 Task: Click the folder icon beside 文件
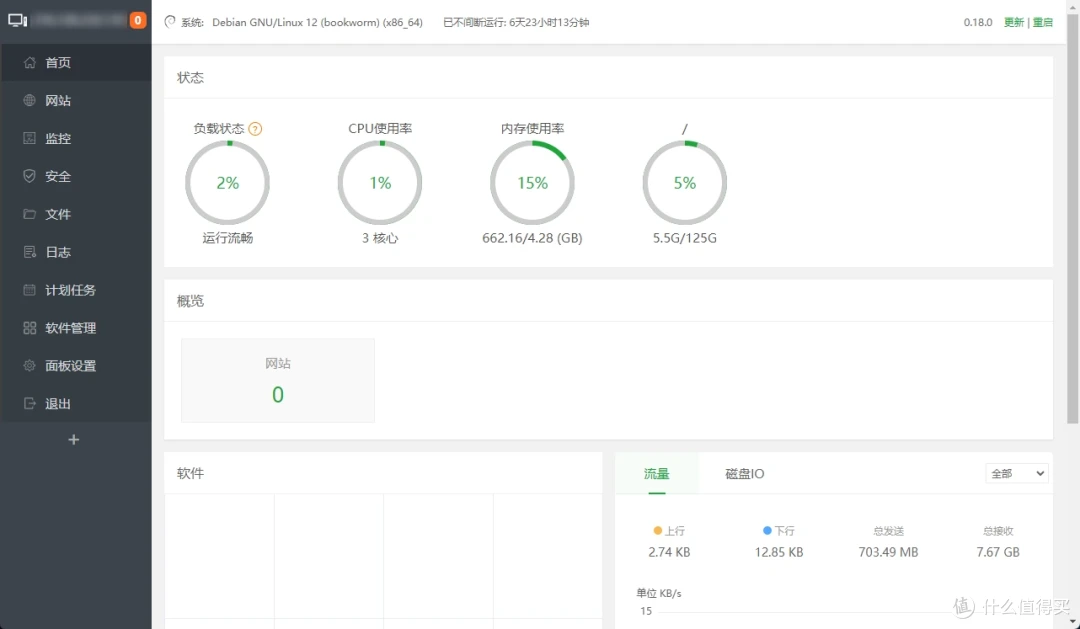click(x=29, y=214)
